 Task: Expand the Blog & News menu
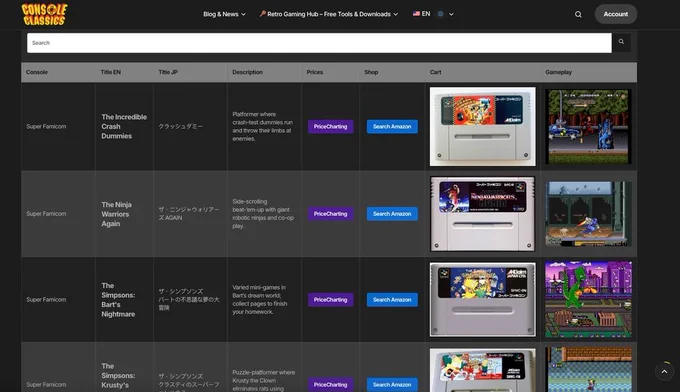click(x=224, y=14)
